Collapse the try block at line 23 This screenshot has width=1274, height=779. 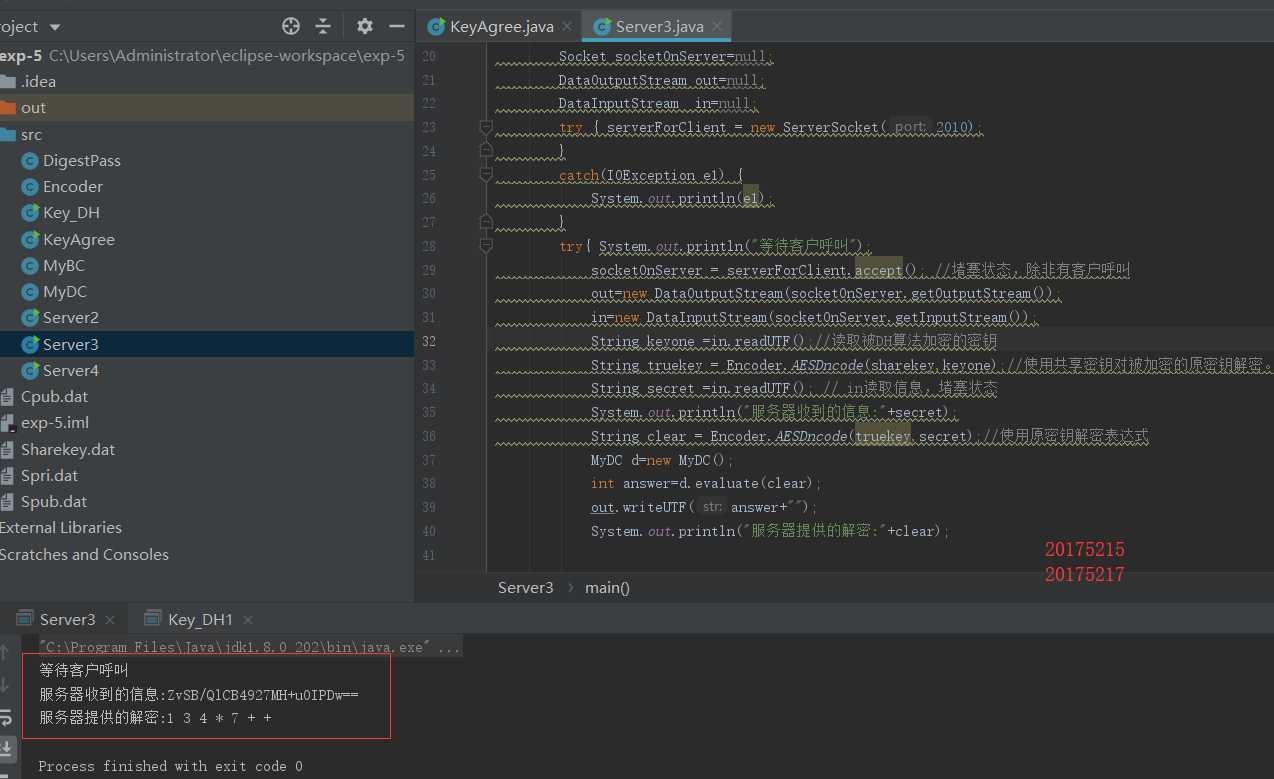[486, 127]
